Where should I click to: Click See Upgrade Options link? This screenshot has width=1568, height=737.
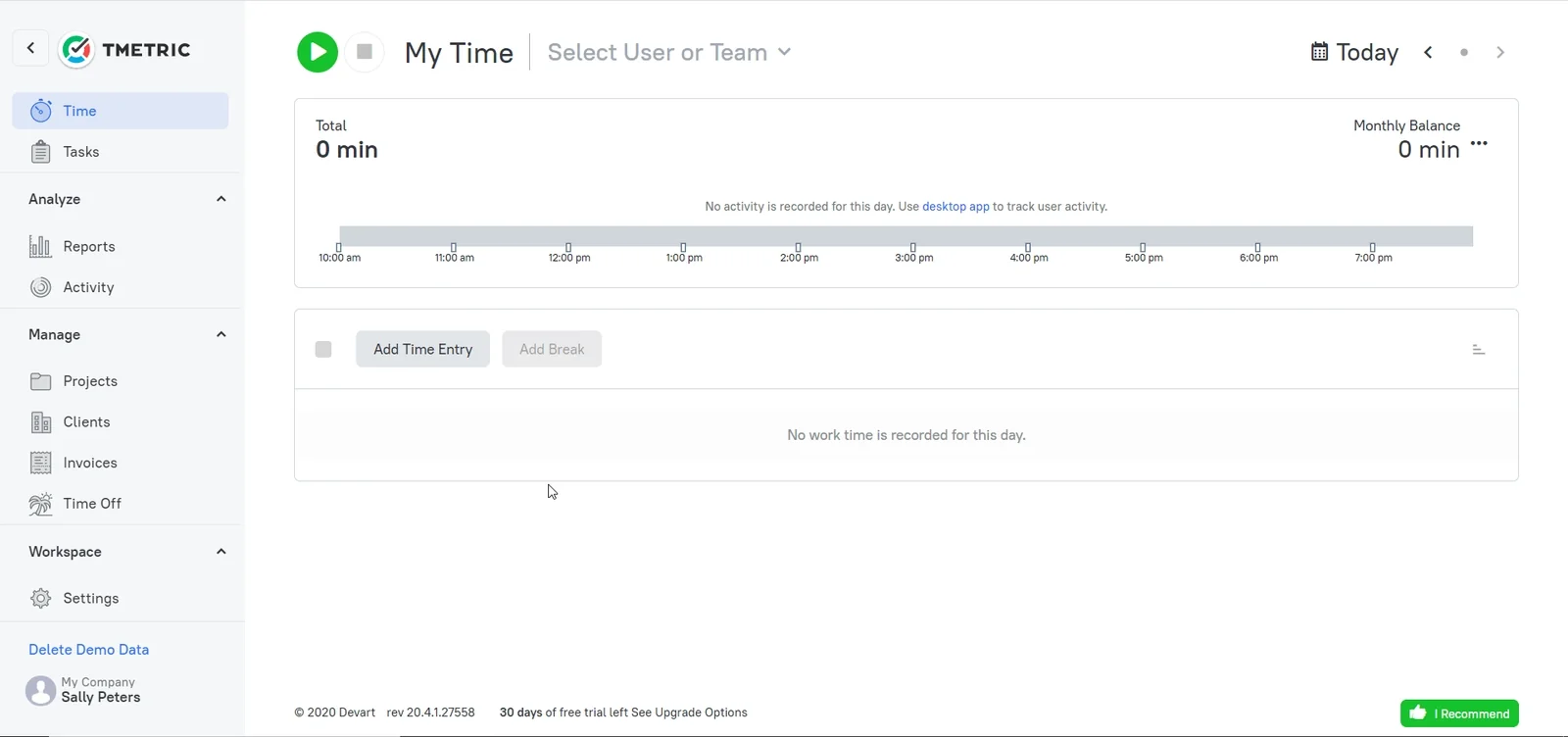(689, 712)
